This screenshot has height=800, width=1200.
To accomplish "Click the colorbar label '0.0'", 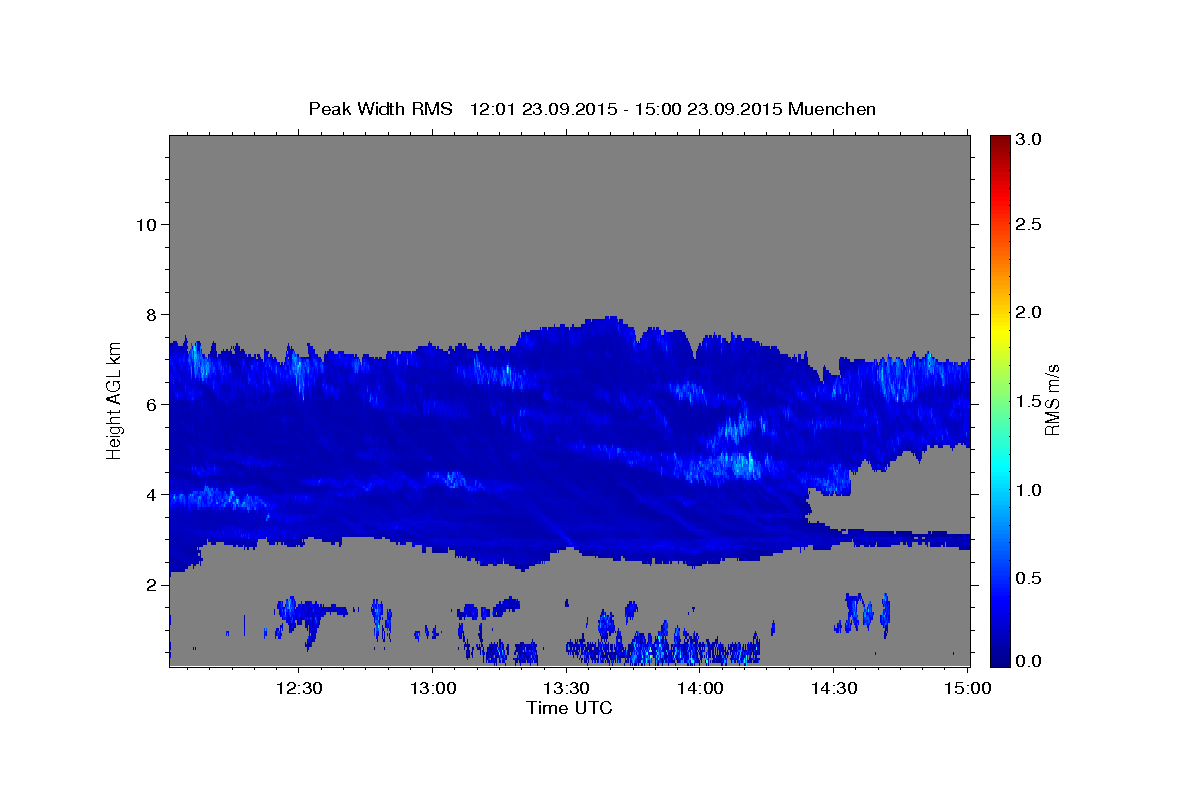I will click(1029, 661).
